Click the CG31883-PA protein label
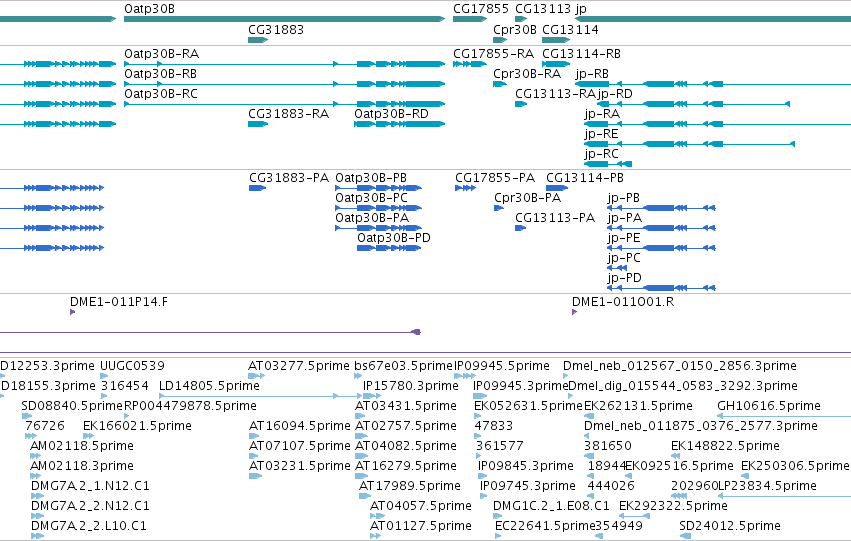This screenshot has width=851, height=541. (x=289, y=178)
